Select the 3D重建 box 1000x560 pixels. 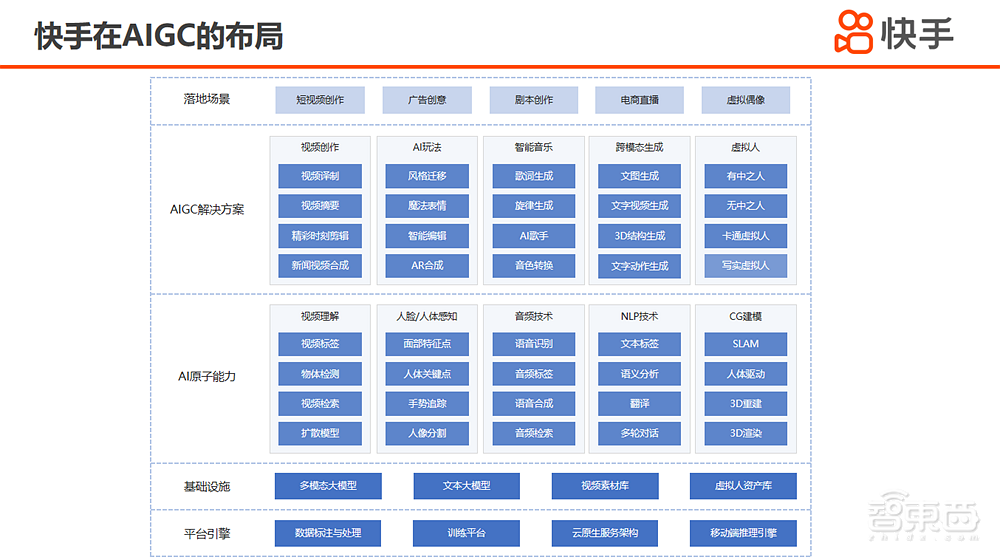(x=746, y=404)
